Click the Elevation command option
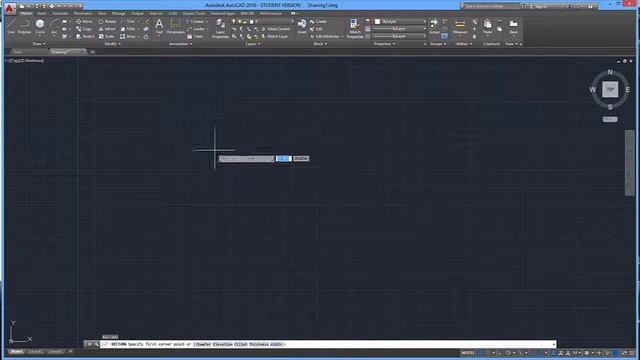640x360 pixels. pos(222,344)
